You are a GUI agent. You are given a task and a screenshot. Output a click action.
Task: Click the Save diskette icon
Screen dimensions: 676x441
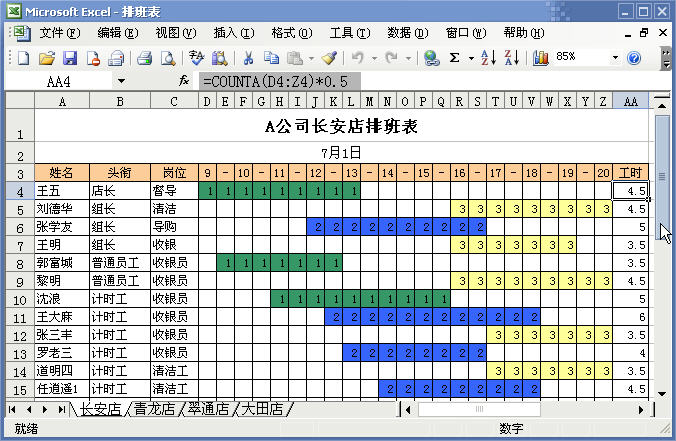click(x=70, y=58)
